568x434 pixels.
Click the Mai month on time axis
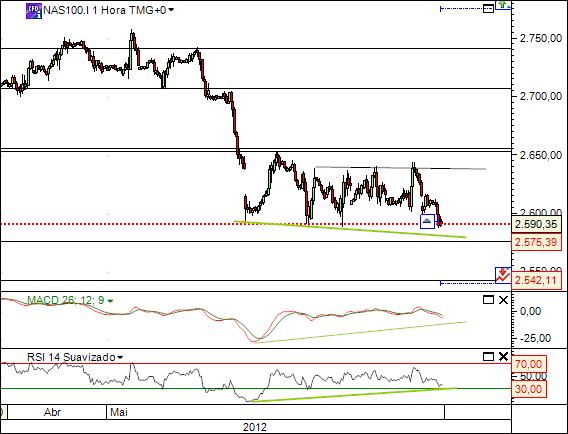click(119, 412)
